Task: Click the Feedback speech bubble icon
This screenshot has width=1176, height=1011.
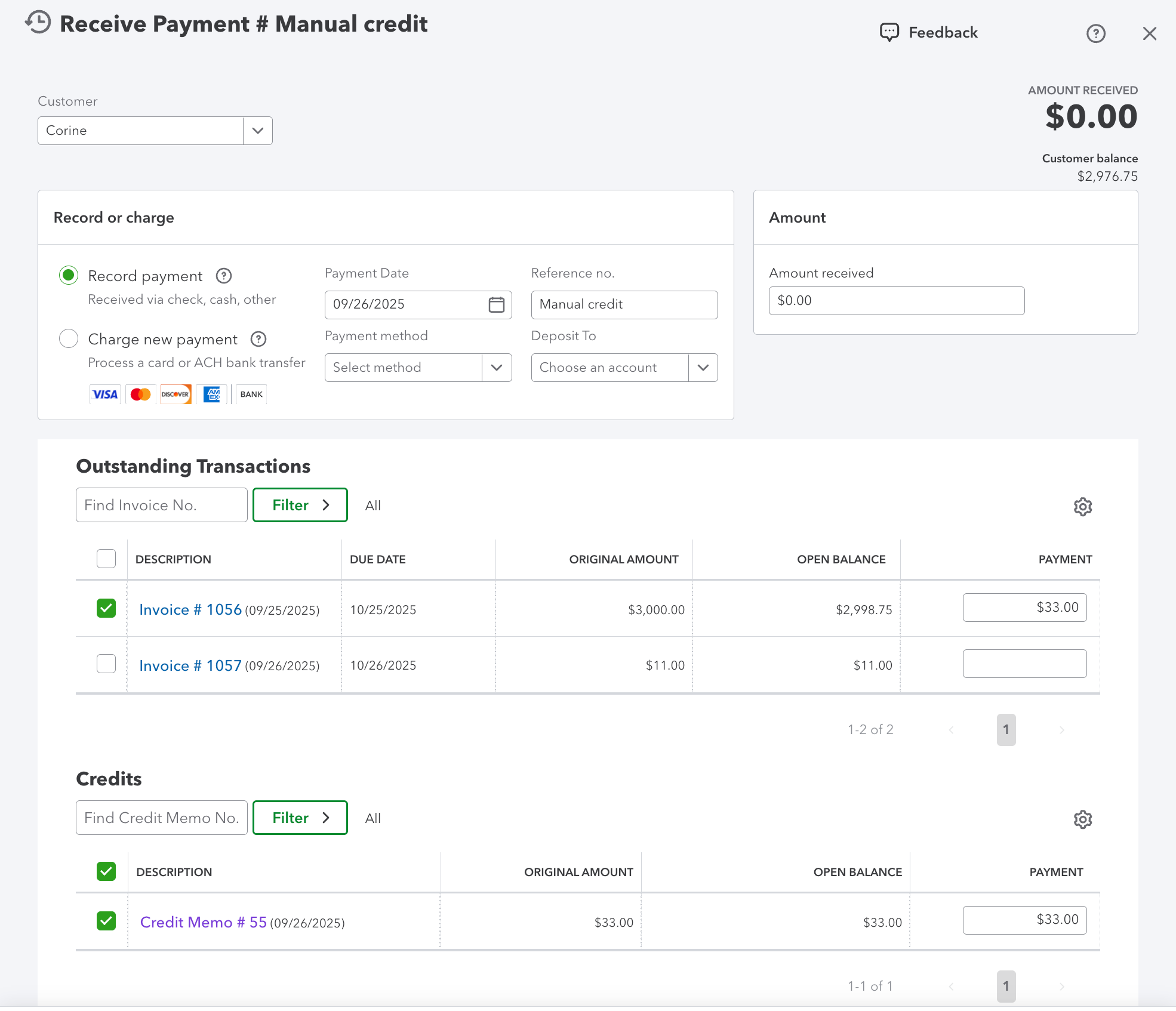Action: pyautogui.click(x=889, y=32)
